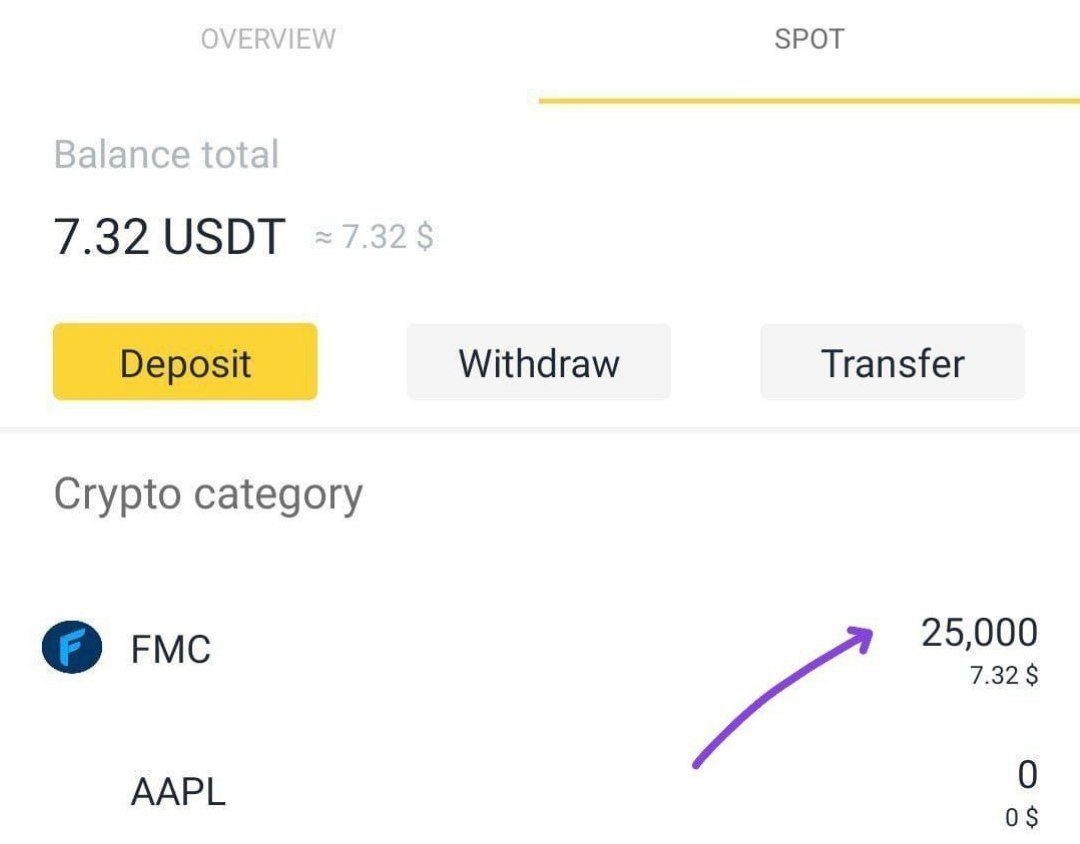Tap the Balance total label

tap(166, 155)
